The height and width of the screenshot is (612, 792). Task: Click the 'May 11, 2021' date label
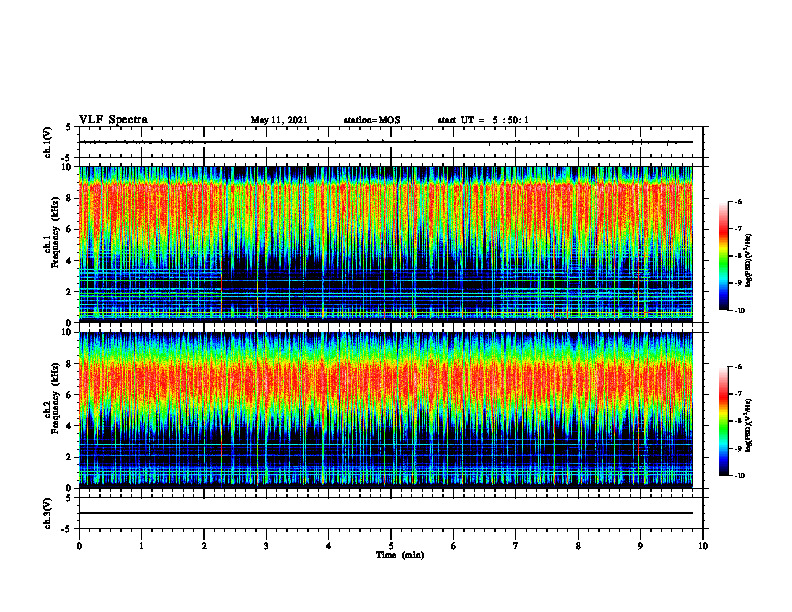(279, 120)
